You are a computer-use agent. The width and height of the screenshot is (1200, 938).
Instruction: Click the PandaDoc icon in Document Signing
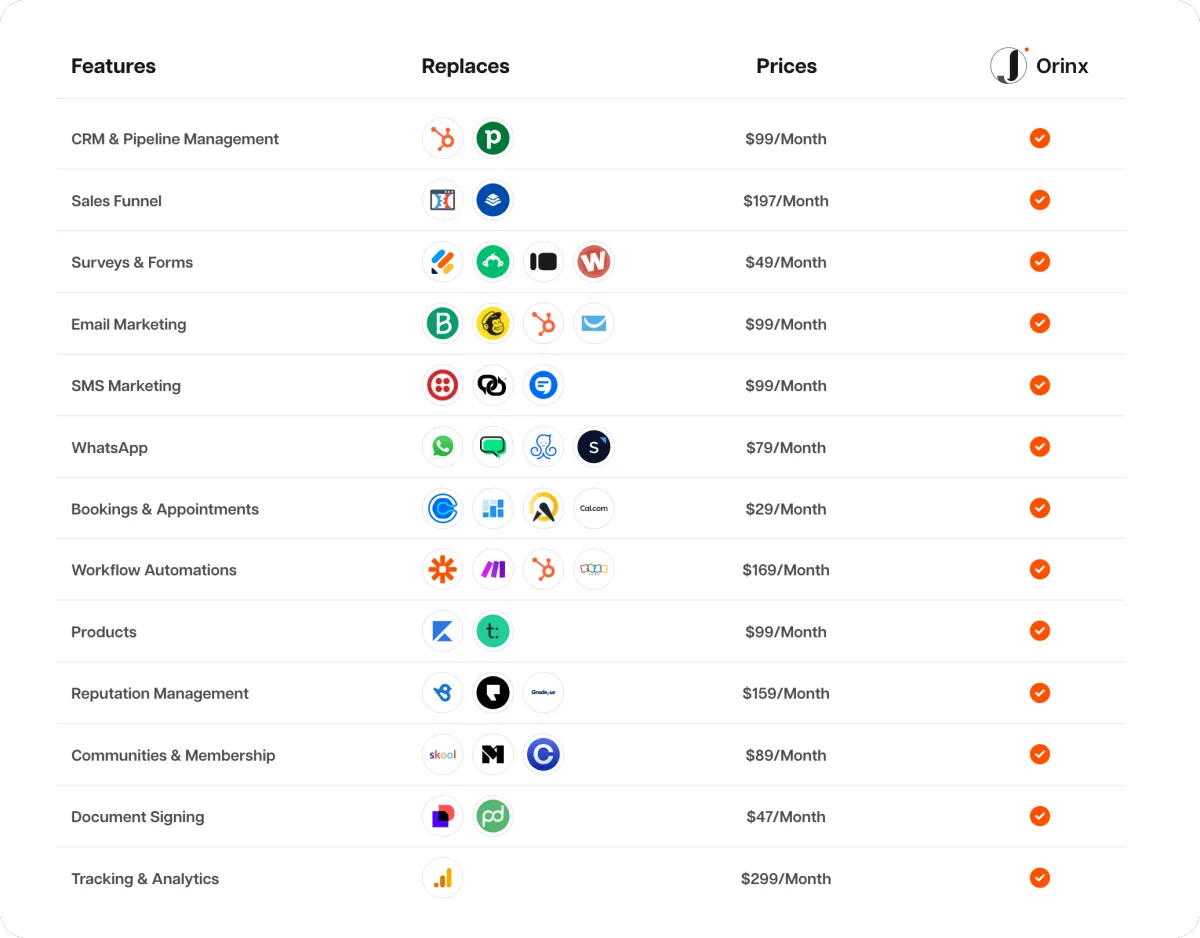(x=493, y=816)
